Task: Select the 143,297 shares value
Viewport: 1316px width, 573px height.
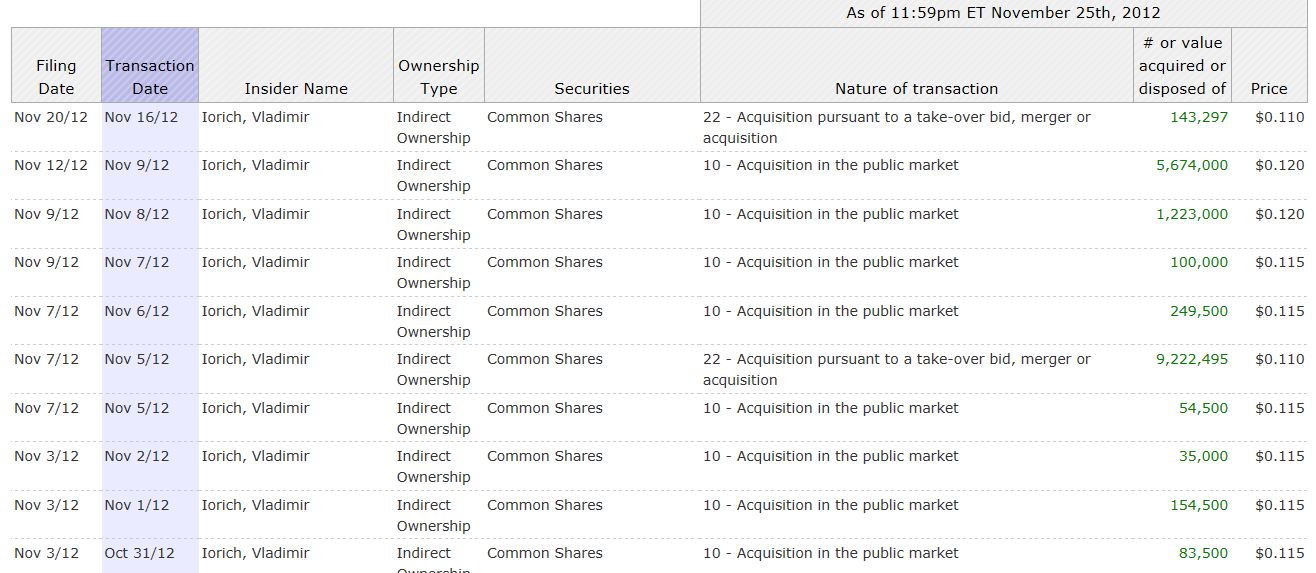Action: point(1198,117)
